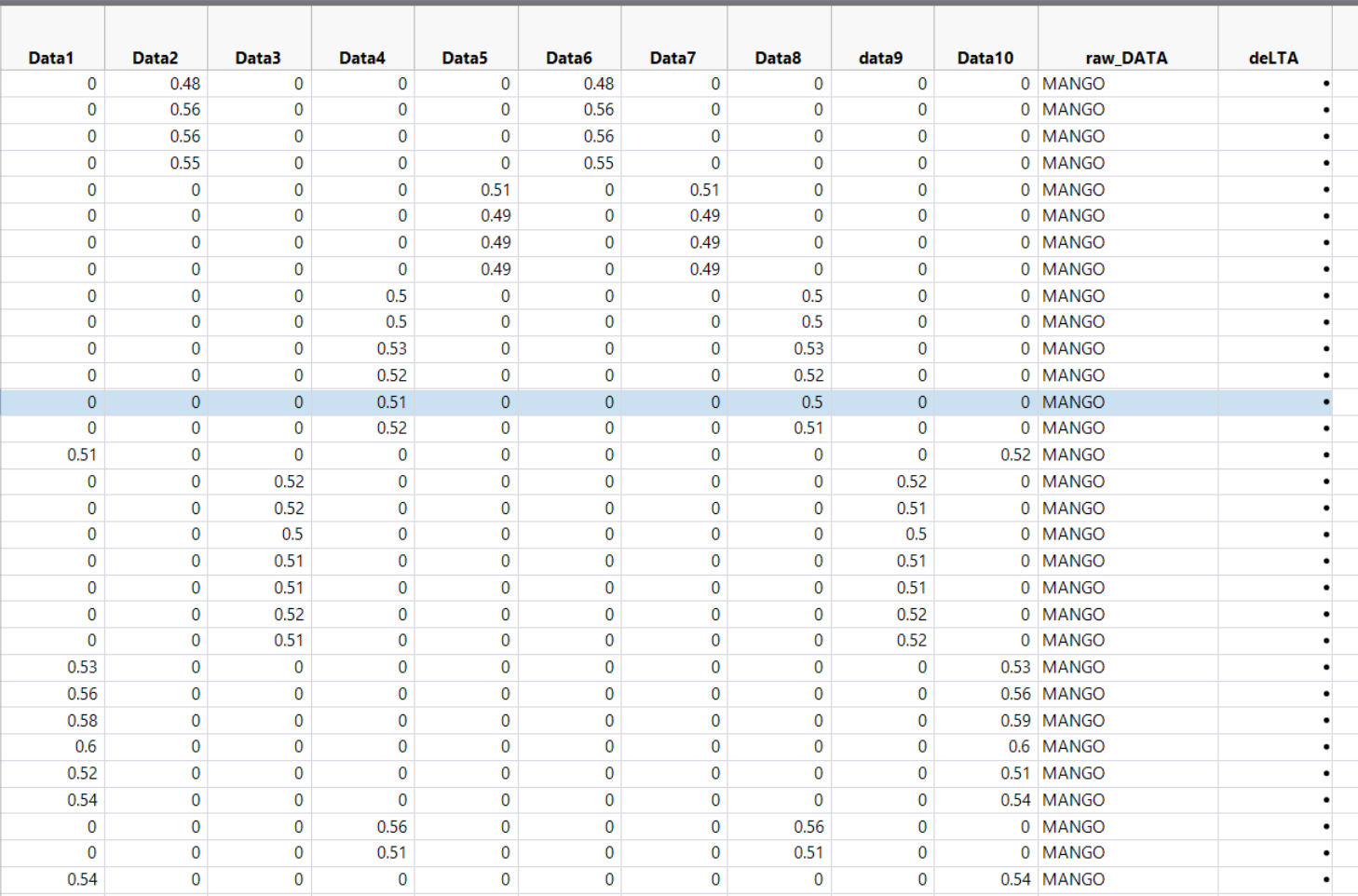Click a missing-value dot in the deLTA column

click(1327, 82)
